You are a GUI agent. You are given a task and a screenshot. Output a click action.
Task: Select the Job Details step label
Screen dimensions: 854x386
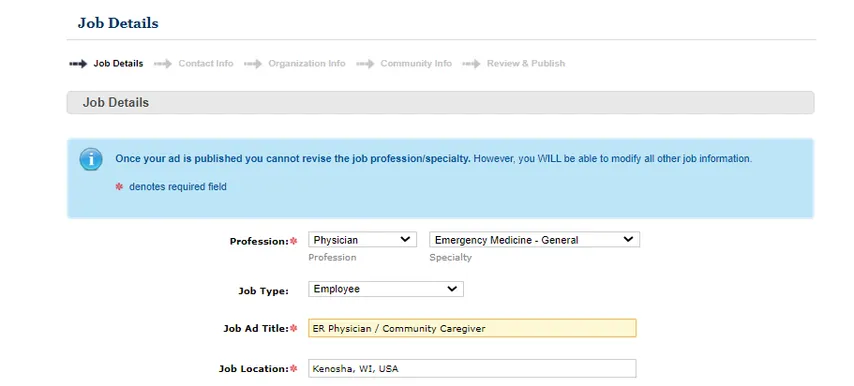click(118, 64)
